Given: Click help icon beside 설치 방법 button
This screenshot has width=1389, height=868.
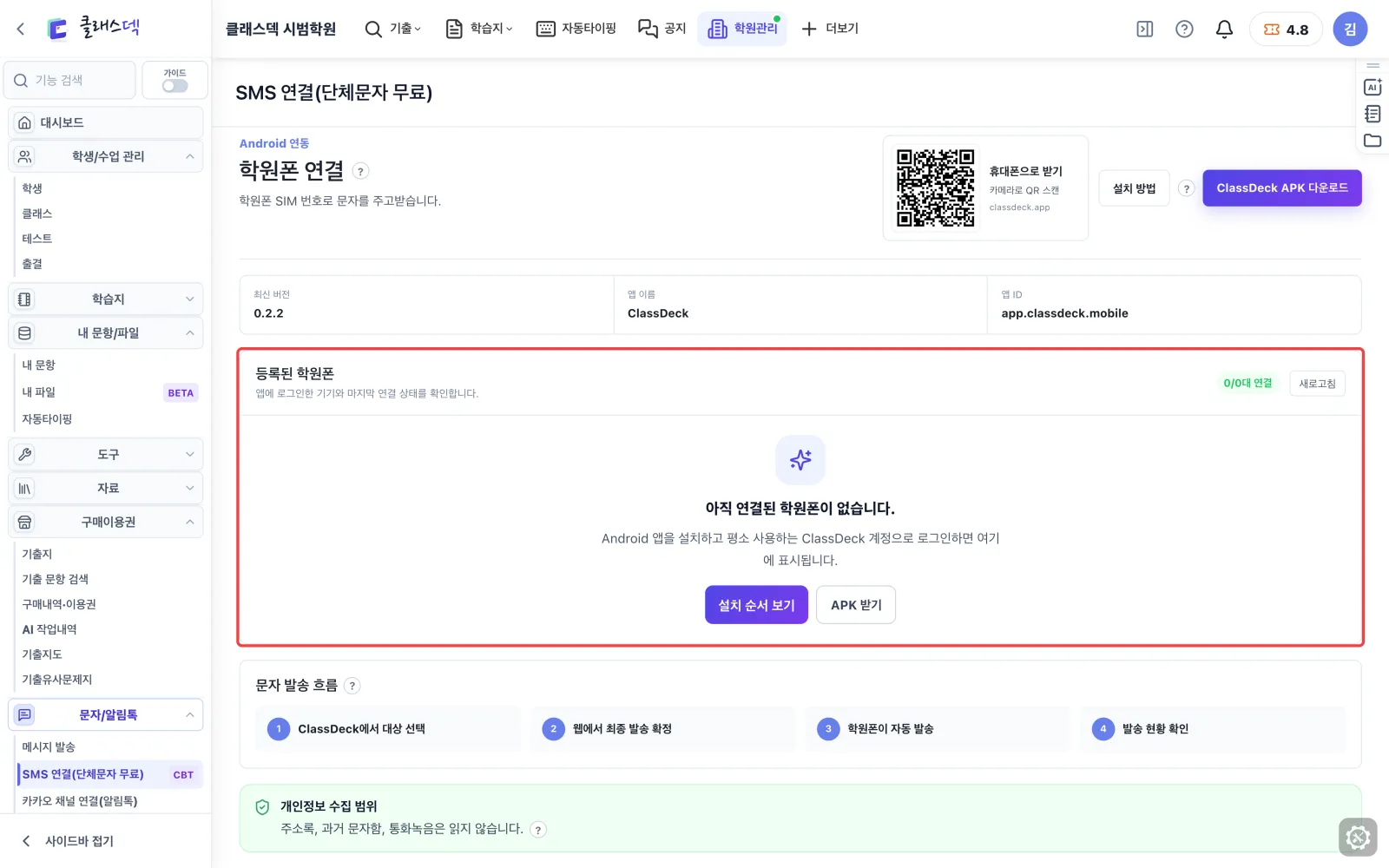Looking at the screenshot, I should point(1187,188).
